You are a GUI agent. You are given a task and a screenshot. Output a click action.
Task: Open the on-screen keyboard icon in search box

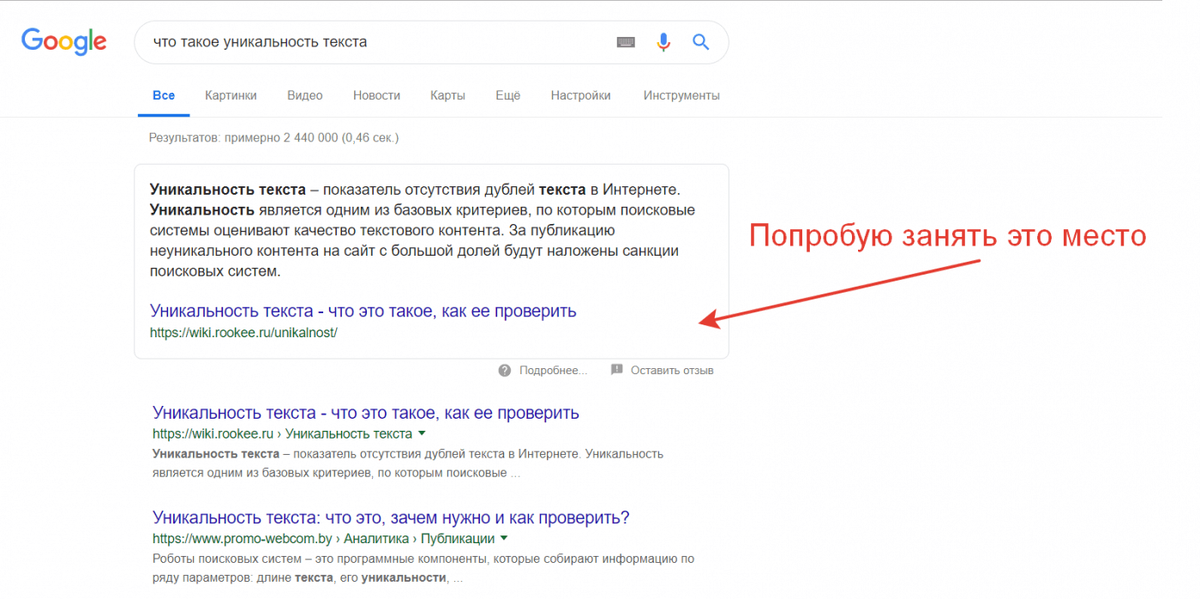625,41
